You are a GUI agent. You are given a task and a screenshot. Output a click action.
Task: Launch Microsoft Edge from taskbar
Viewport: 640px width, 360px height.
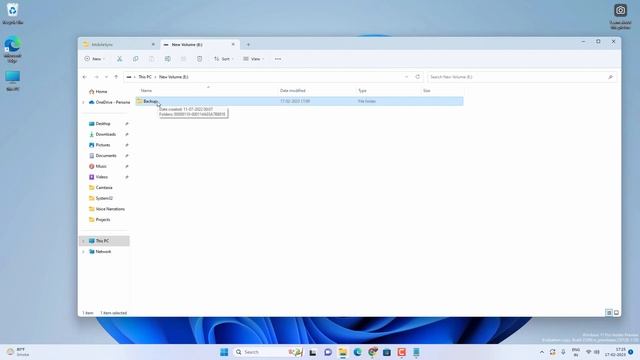358,352
